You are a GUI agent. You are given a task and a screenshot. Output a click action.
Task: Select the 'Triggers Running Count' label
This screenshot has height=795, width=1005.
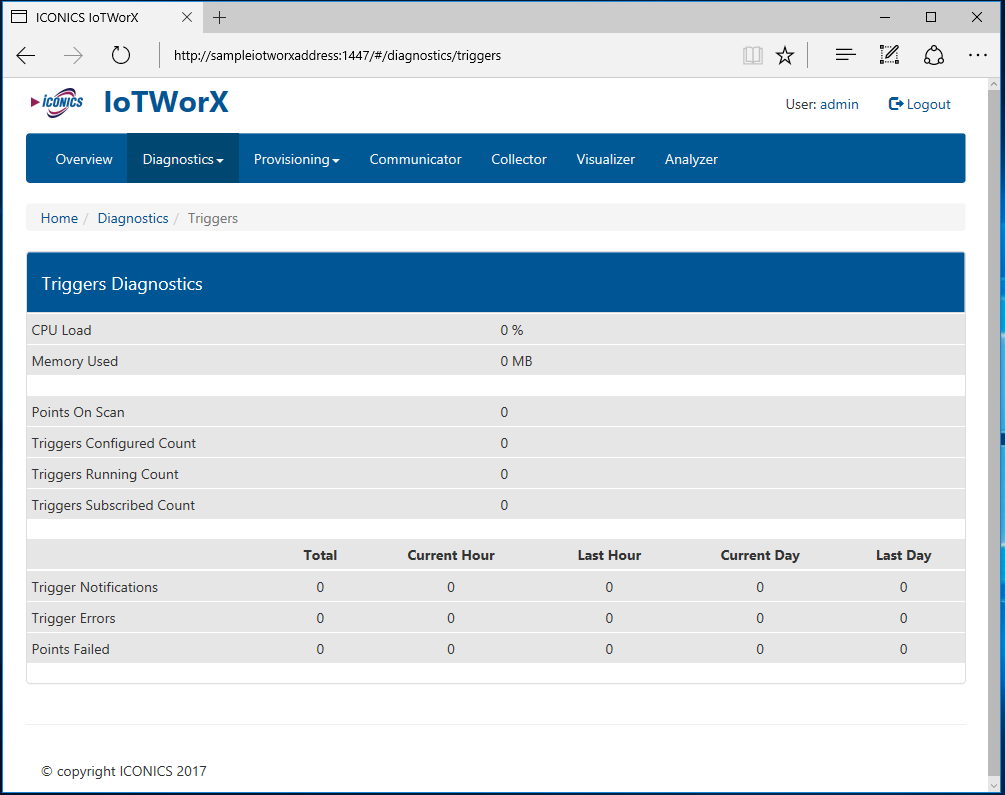(105, 474)
